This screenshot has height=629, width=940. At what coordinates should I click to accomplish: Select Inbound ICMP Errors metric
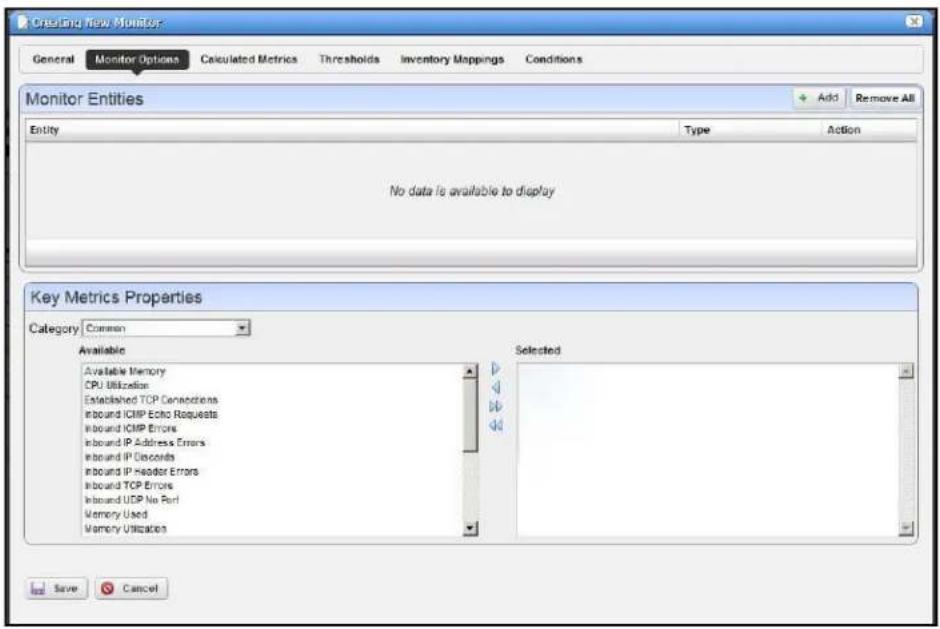130,429
